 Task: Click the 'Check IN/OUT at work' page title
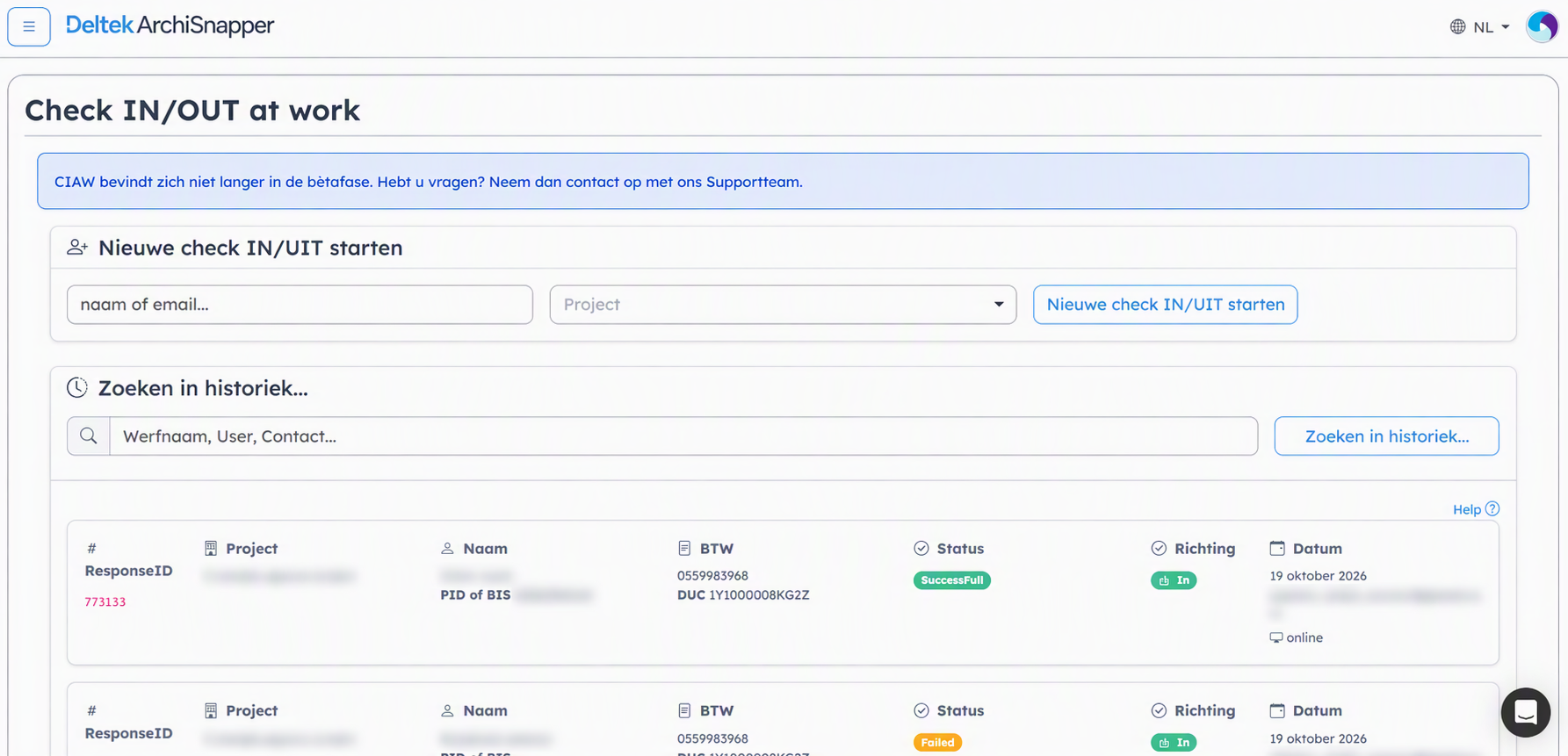(192, 111)
